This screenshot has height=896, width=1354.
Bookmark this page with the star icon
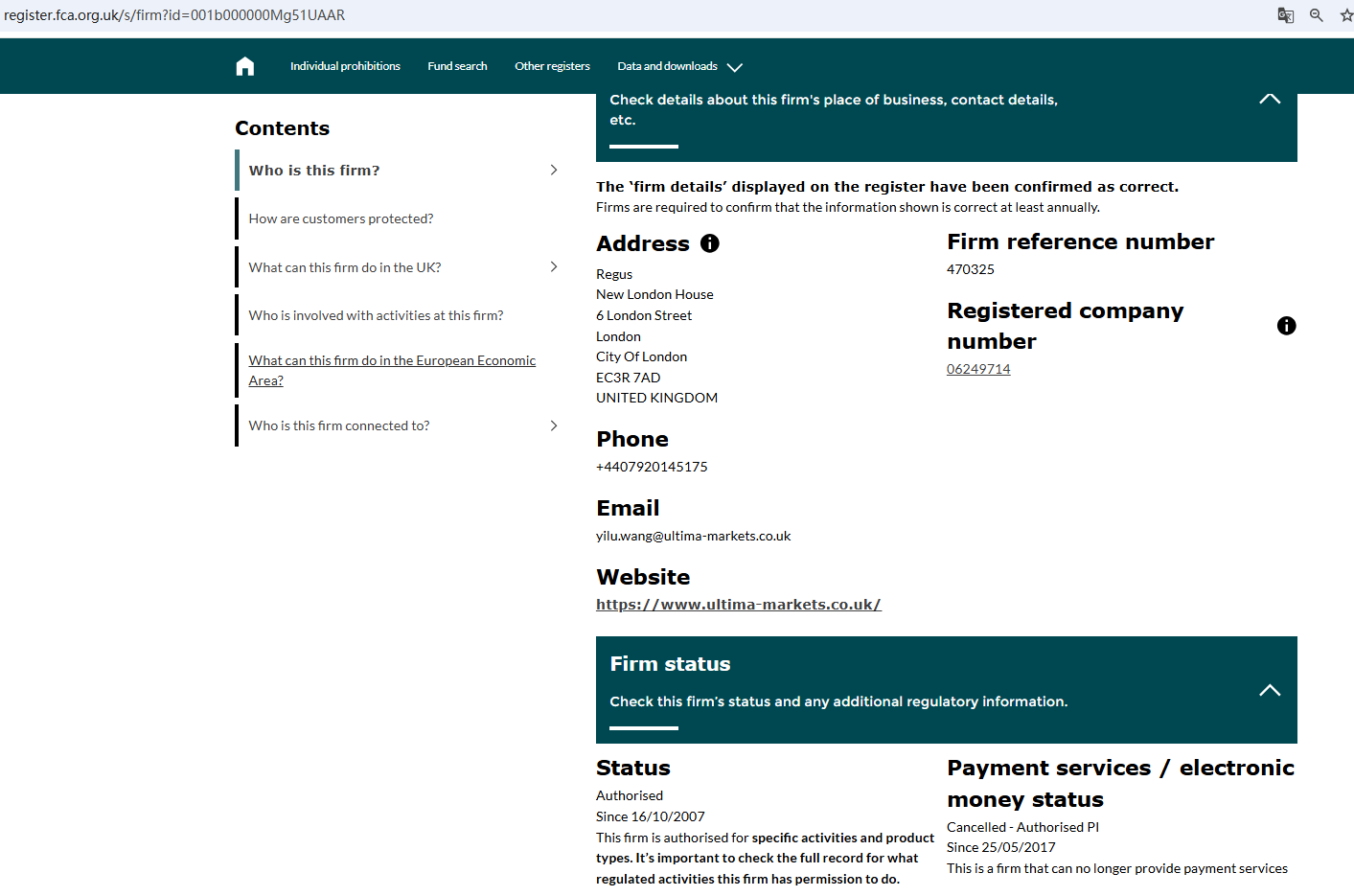click(1346, 15)
